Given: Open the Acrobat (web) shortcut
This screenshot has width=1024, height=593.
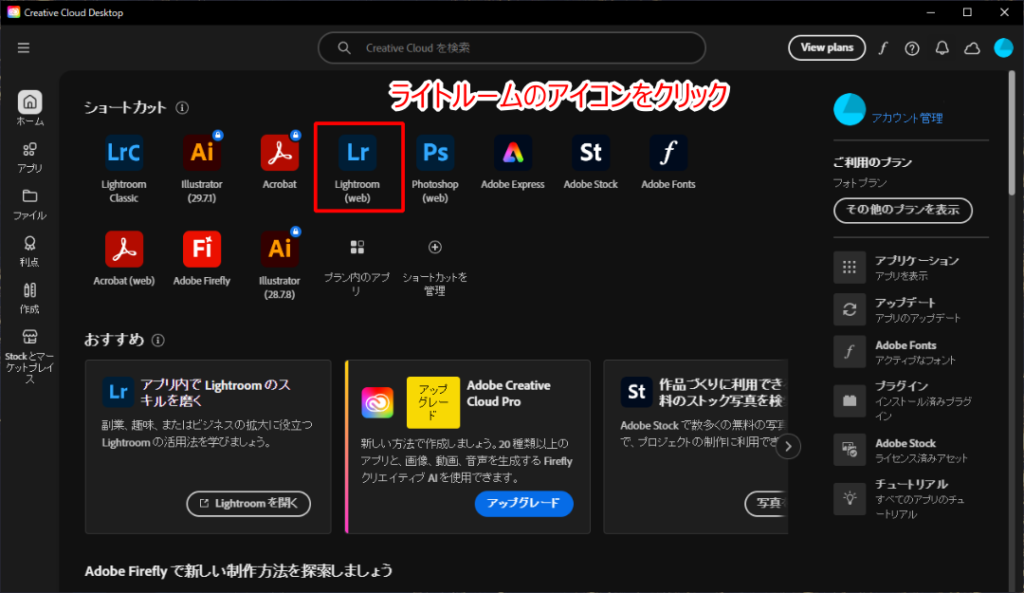Looking at the screenshot, I should (x=124, y=259).
